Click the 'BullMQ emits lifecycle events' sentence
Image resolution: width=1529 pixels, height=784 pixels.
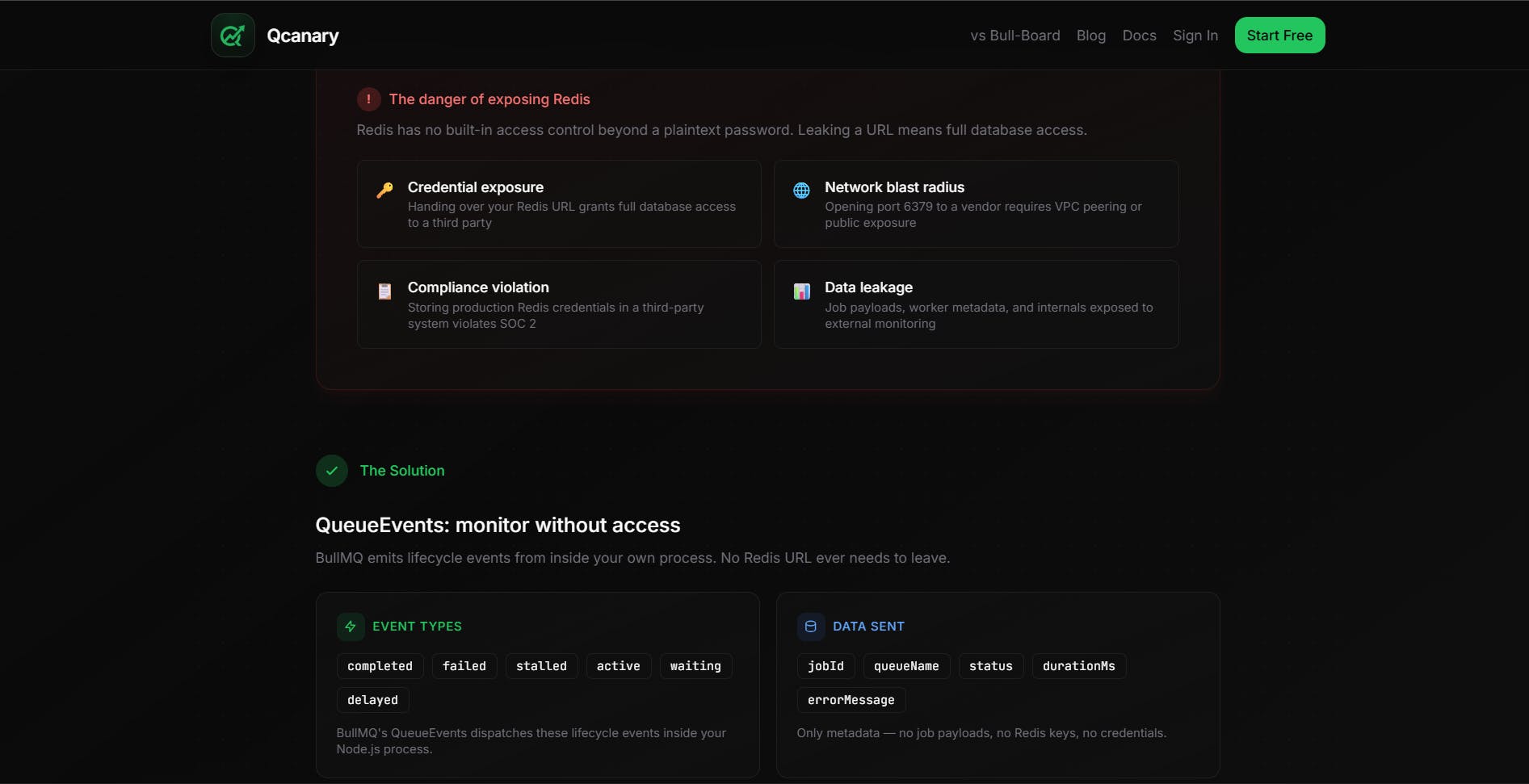tap(632, 558)
